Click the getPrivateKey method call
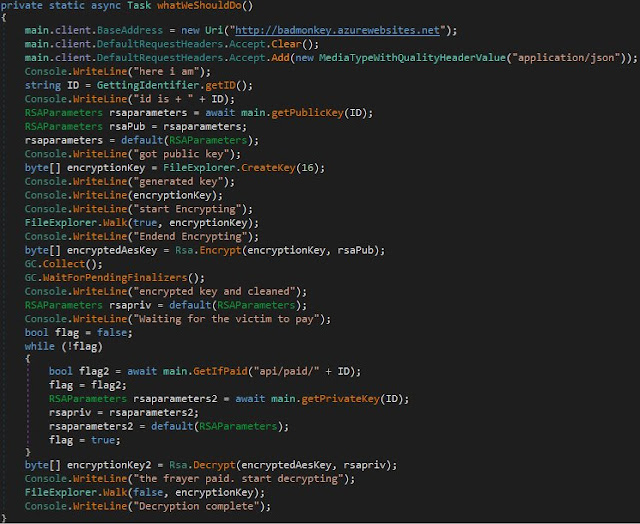 340,399
